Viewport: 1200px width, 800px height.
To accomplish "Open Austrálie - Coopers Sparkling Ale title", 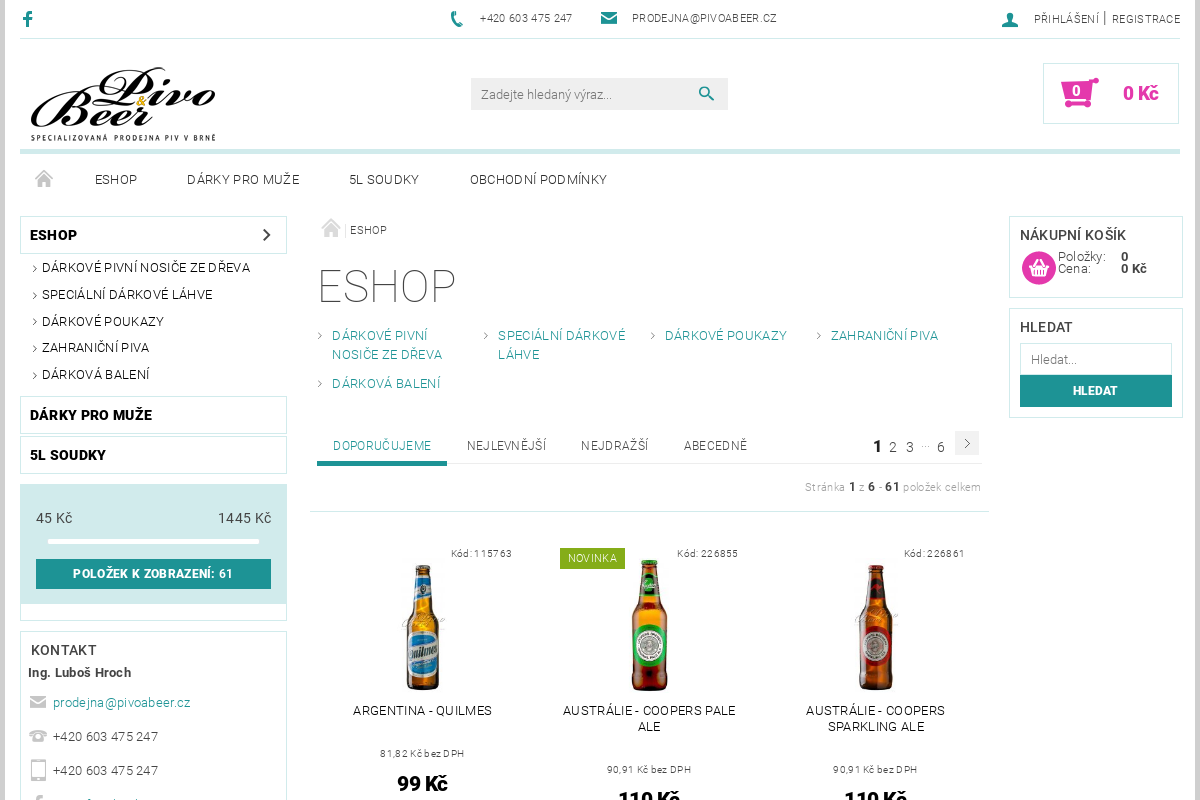I will (876, 719).
